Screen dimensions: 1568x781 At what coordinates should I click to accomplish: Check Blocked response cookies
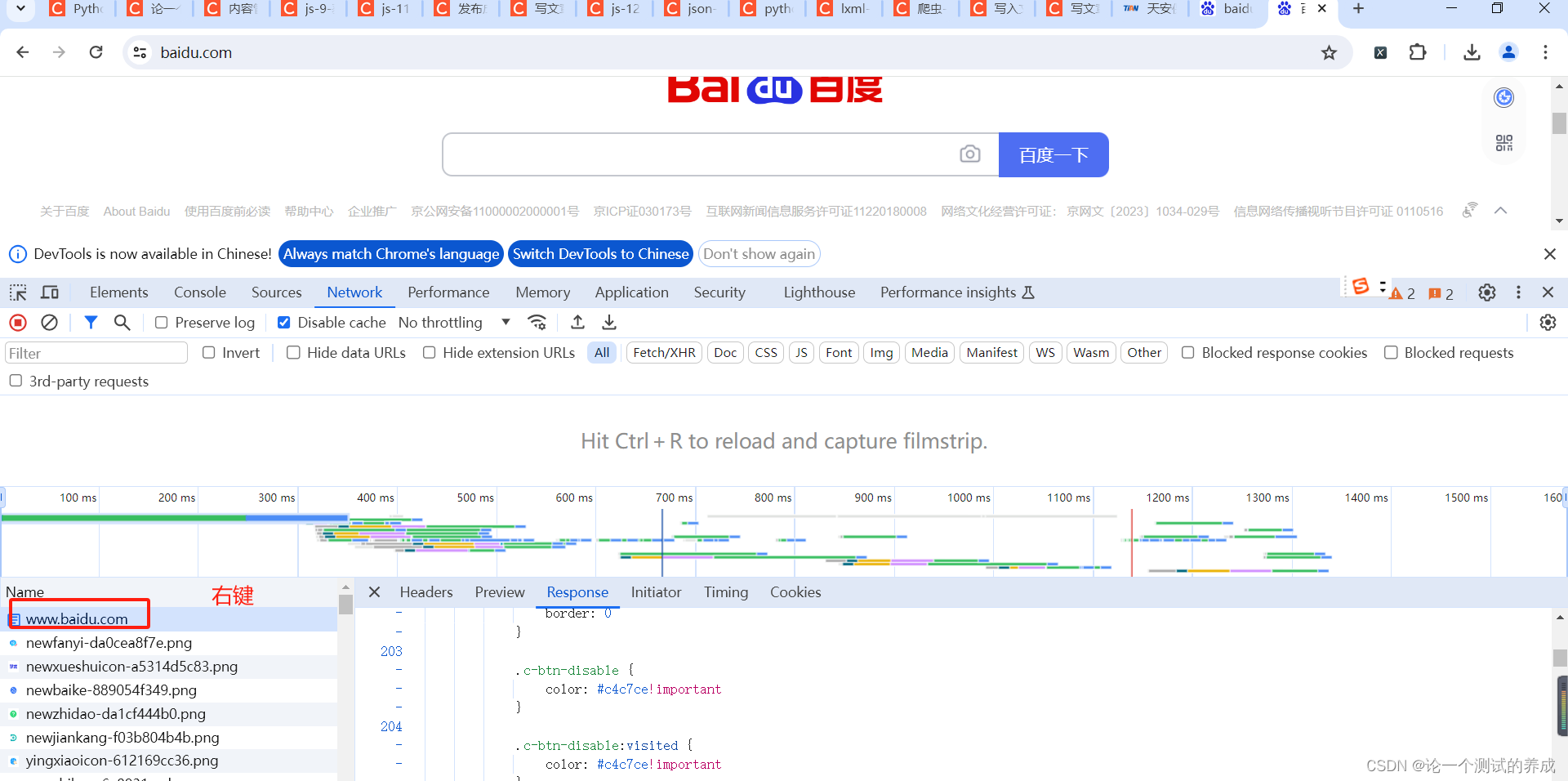tap(1188, 353)
